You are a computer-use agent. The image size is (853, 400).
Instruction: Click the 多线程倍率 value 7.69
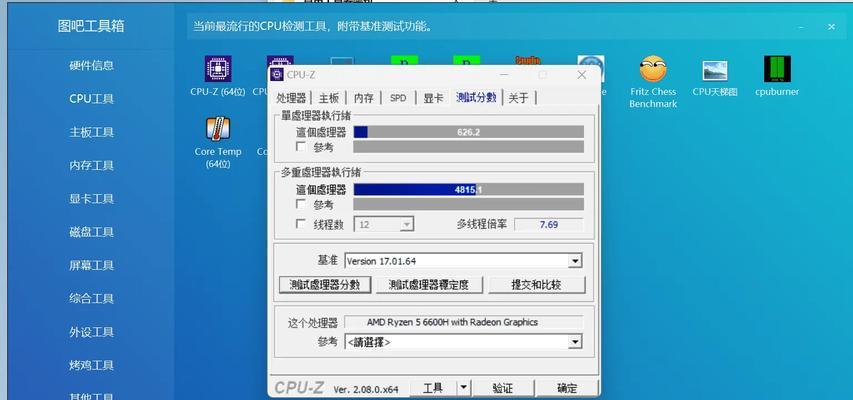tap(548, 224)
